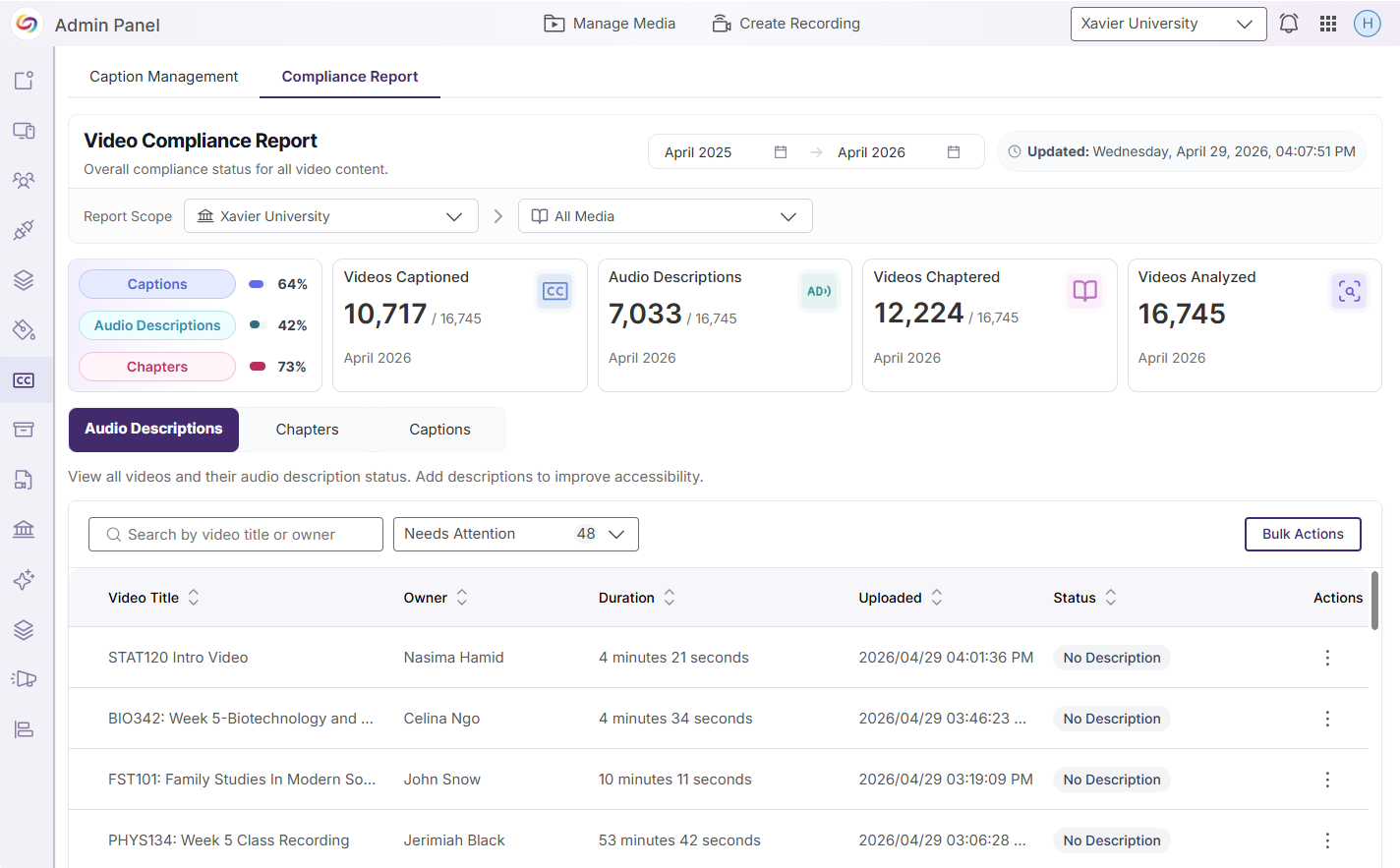Open the user avatar H icon
Image resolution: width=1400 pixels, height=868 pixels.
click(x=1367, y=24)
